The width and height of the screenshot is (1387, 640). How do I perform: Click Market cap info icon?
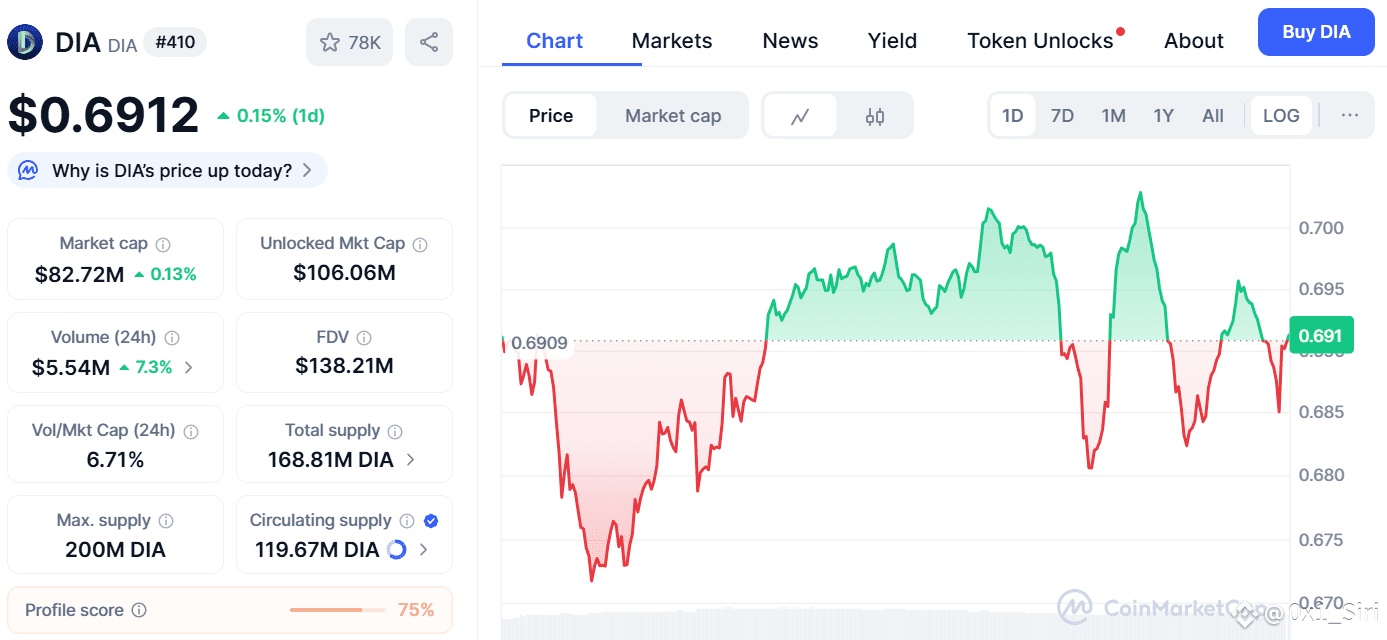163,244
